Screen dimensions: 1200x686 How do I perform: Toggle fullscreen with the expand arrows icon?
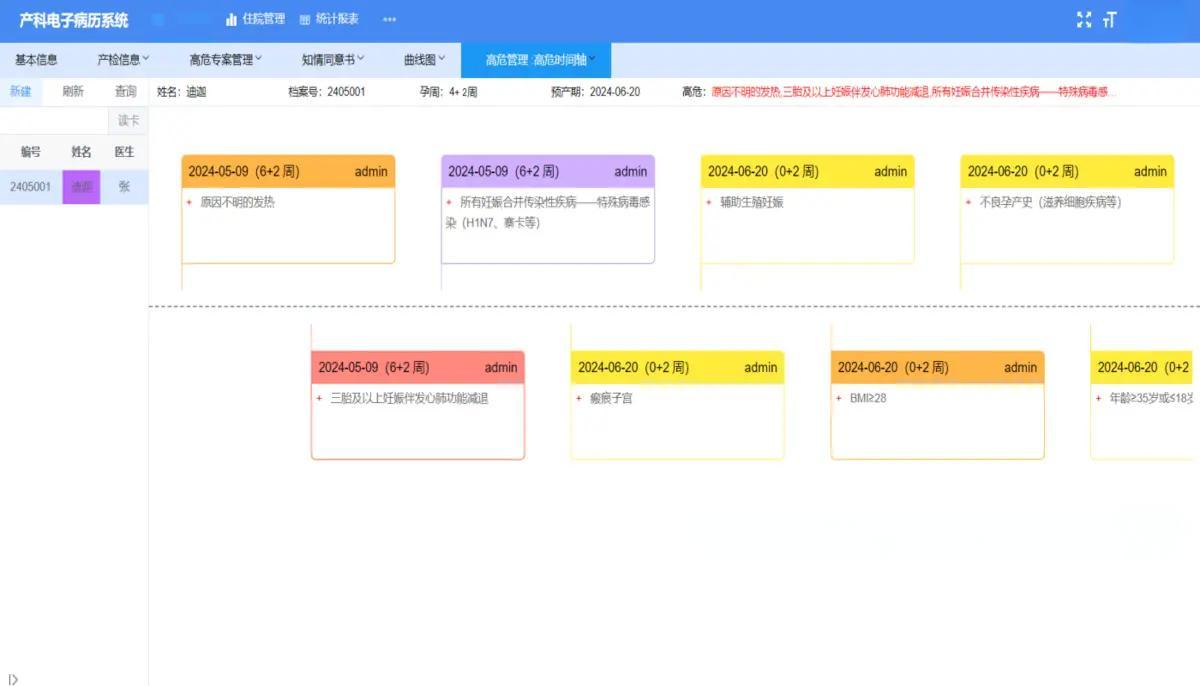click(1084, 20)
